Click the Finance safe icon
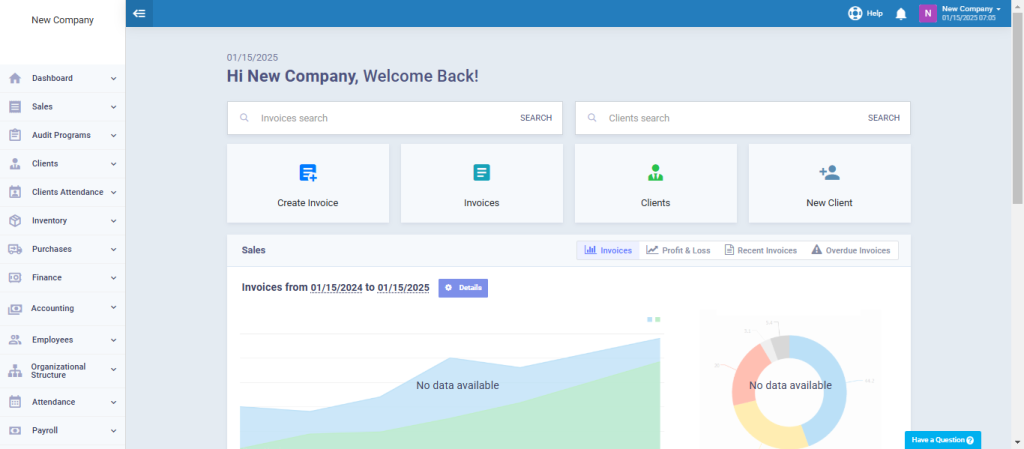 [x=15, y=278]
